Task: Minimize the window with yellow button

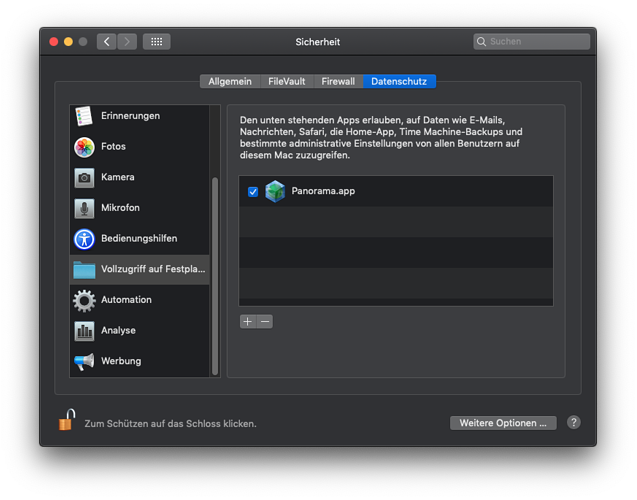Action: tap(68, 41)
